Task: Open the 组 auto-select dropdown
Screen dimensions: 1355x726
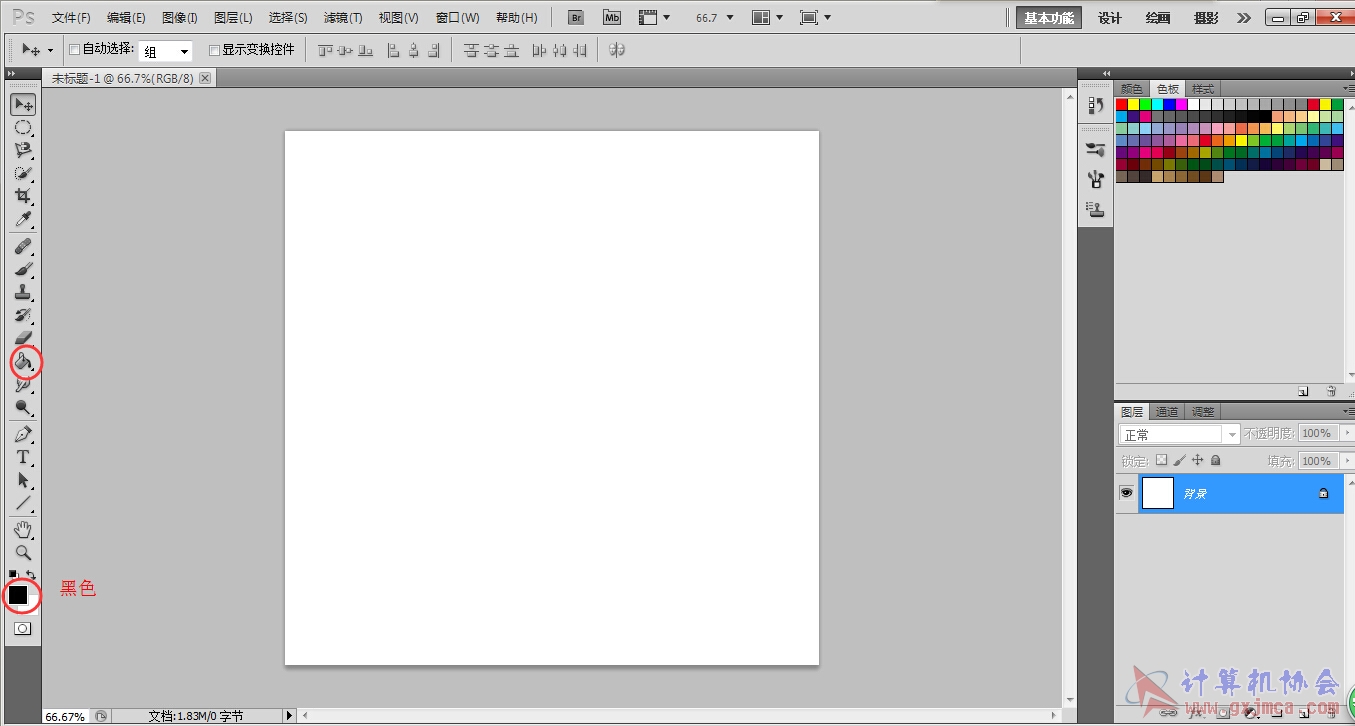Action: pos(166,51)
